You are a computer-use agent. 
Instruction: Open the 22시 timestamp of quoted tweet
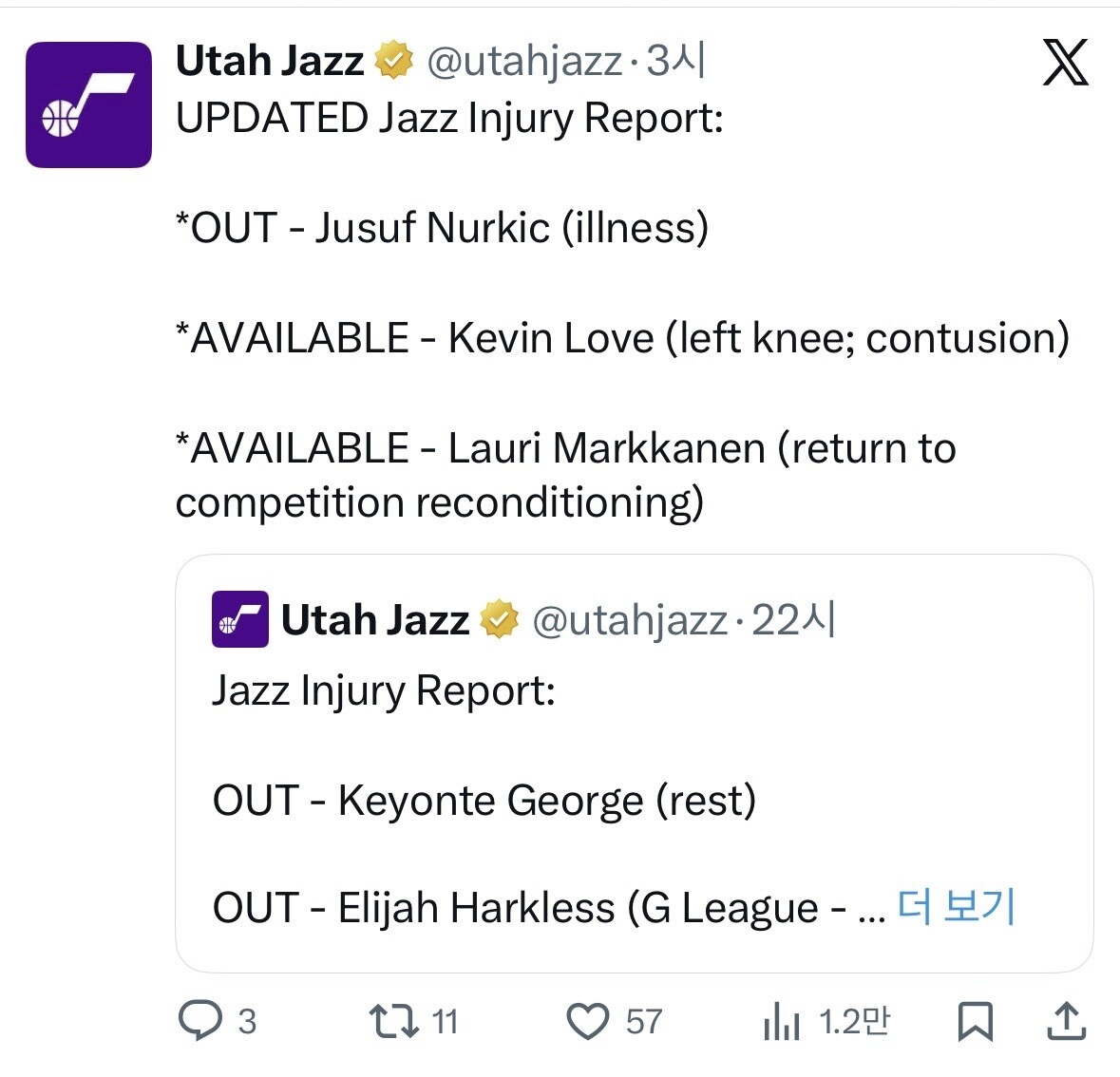pyautogui.click(x=793, y=620)
